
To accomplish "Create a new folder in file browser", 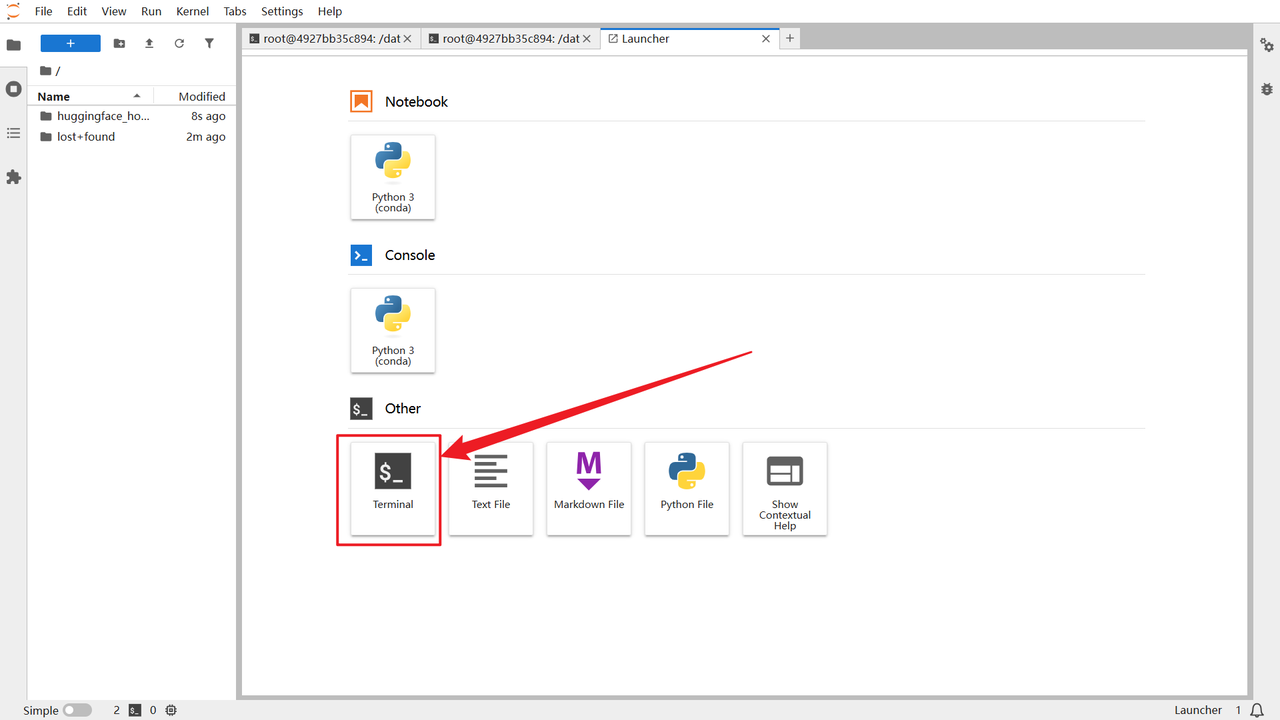I will (120, 43).
